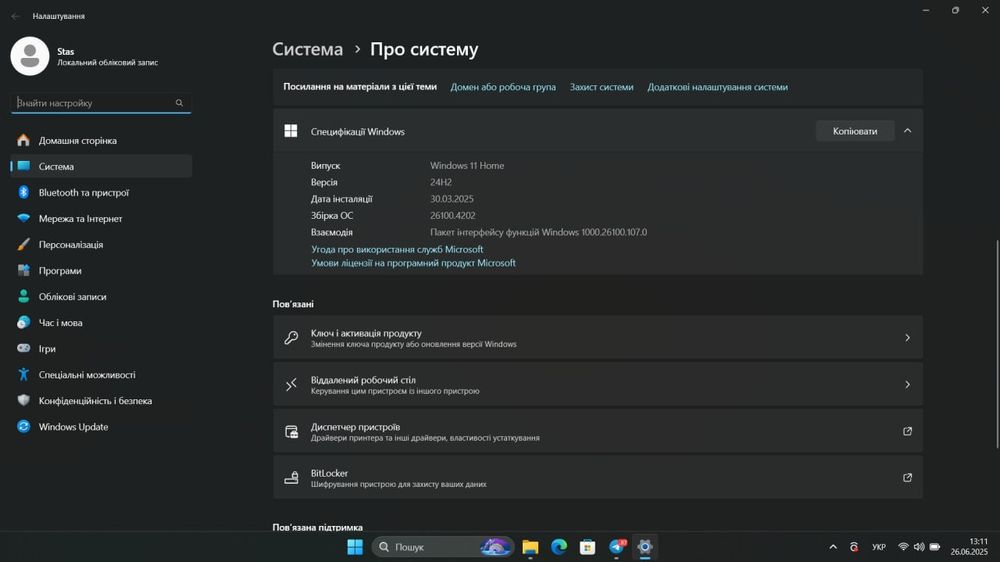Click chevron on Віддалений робочий стіл row
This screenshot has width=1000, height=562.
tap(908, 385)
